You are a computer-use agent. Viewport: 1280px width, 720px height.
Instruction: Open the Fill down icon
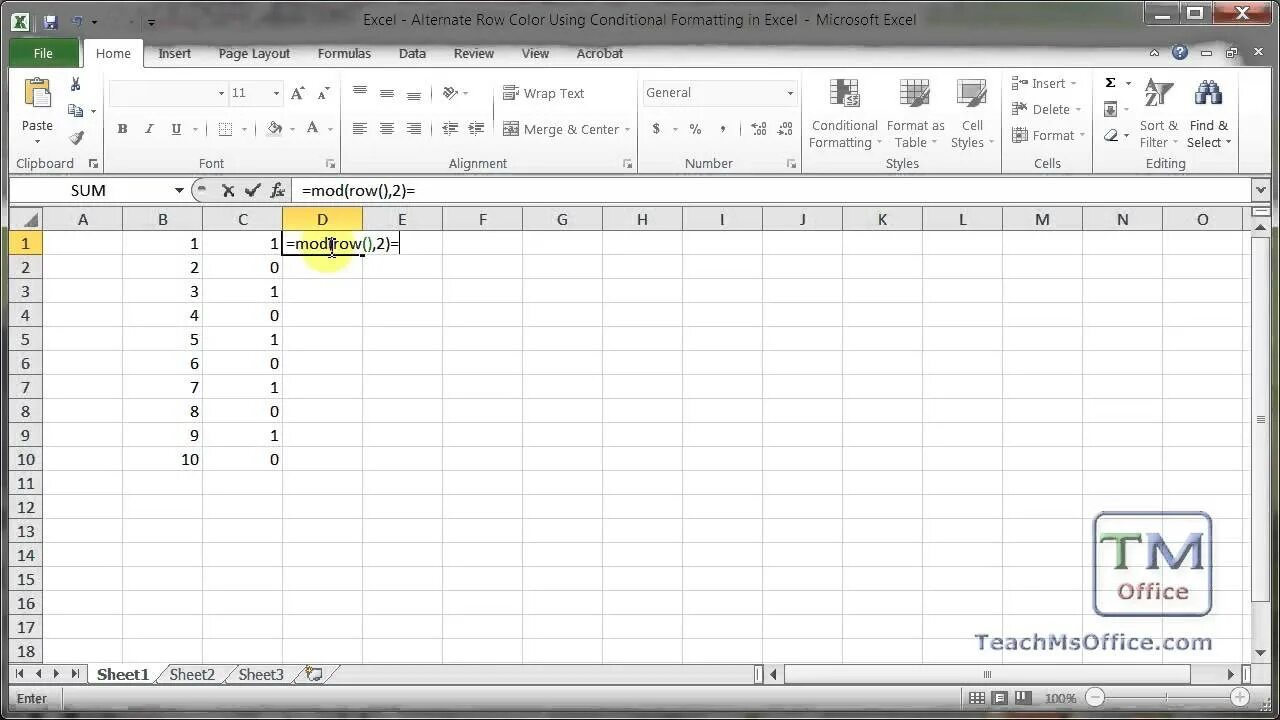click(x=1110, y=110)
